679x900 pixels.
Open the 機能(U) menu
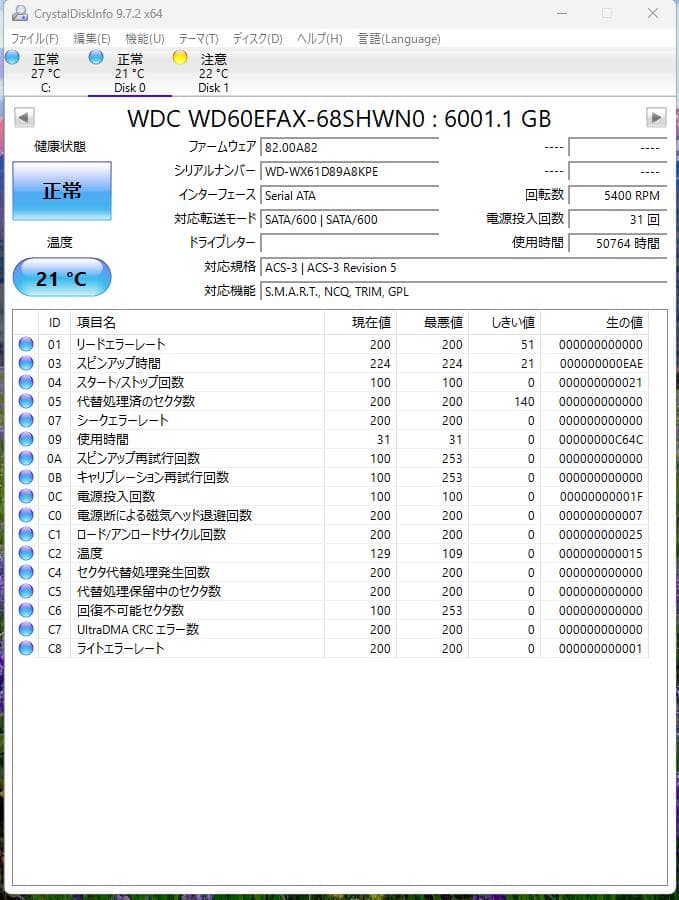point(145,38)
